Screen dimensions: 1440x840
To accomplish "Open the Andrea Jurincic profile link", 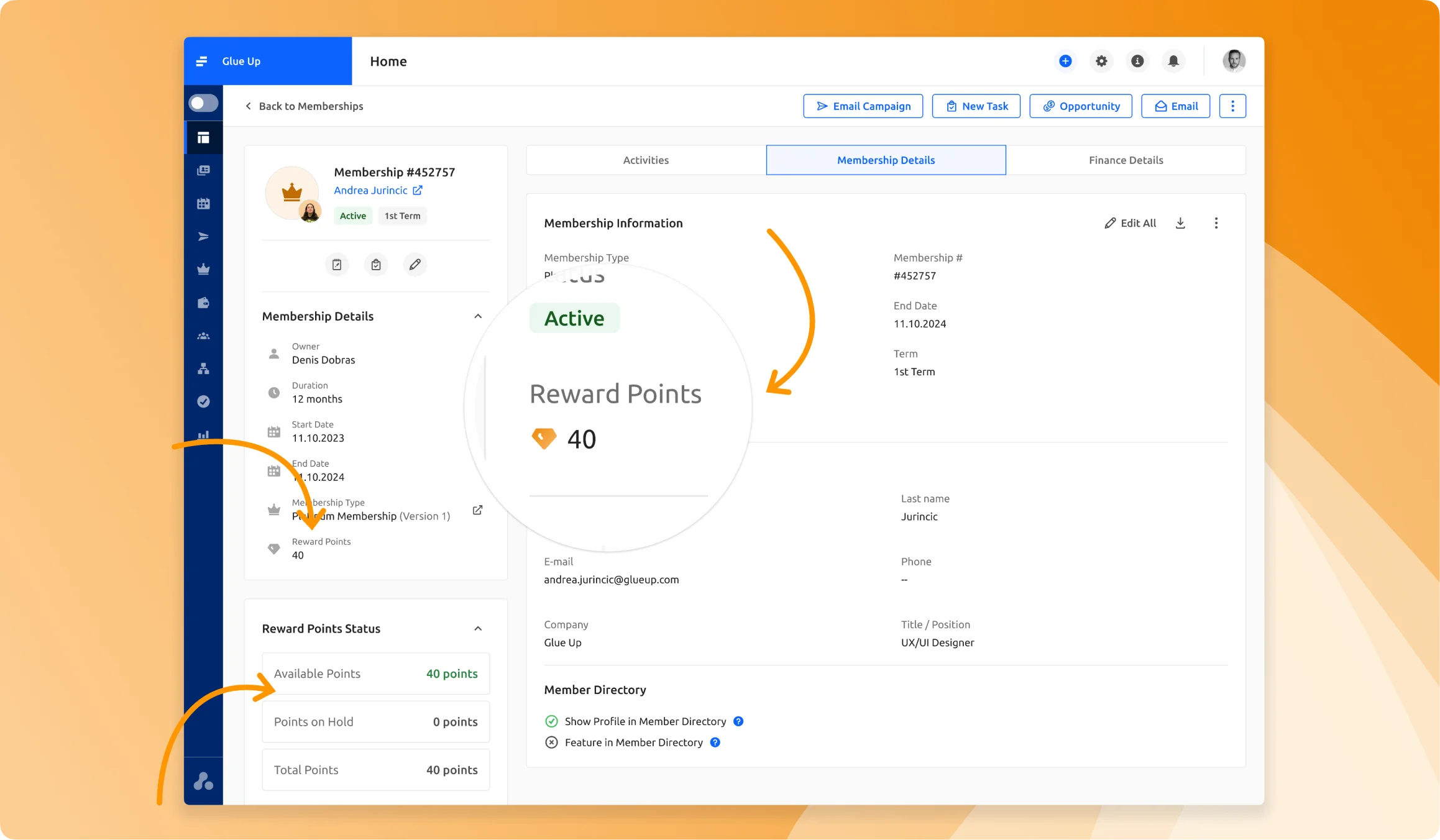I will point(372,190).
